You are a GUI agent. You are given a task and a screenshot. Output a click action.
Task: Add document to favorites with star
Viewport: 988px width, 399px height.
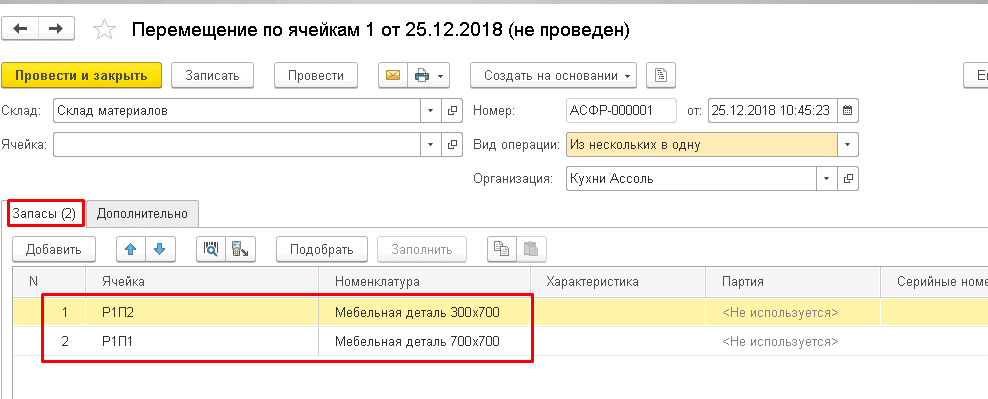click(x=104, y=30)
